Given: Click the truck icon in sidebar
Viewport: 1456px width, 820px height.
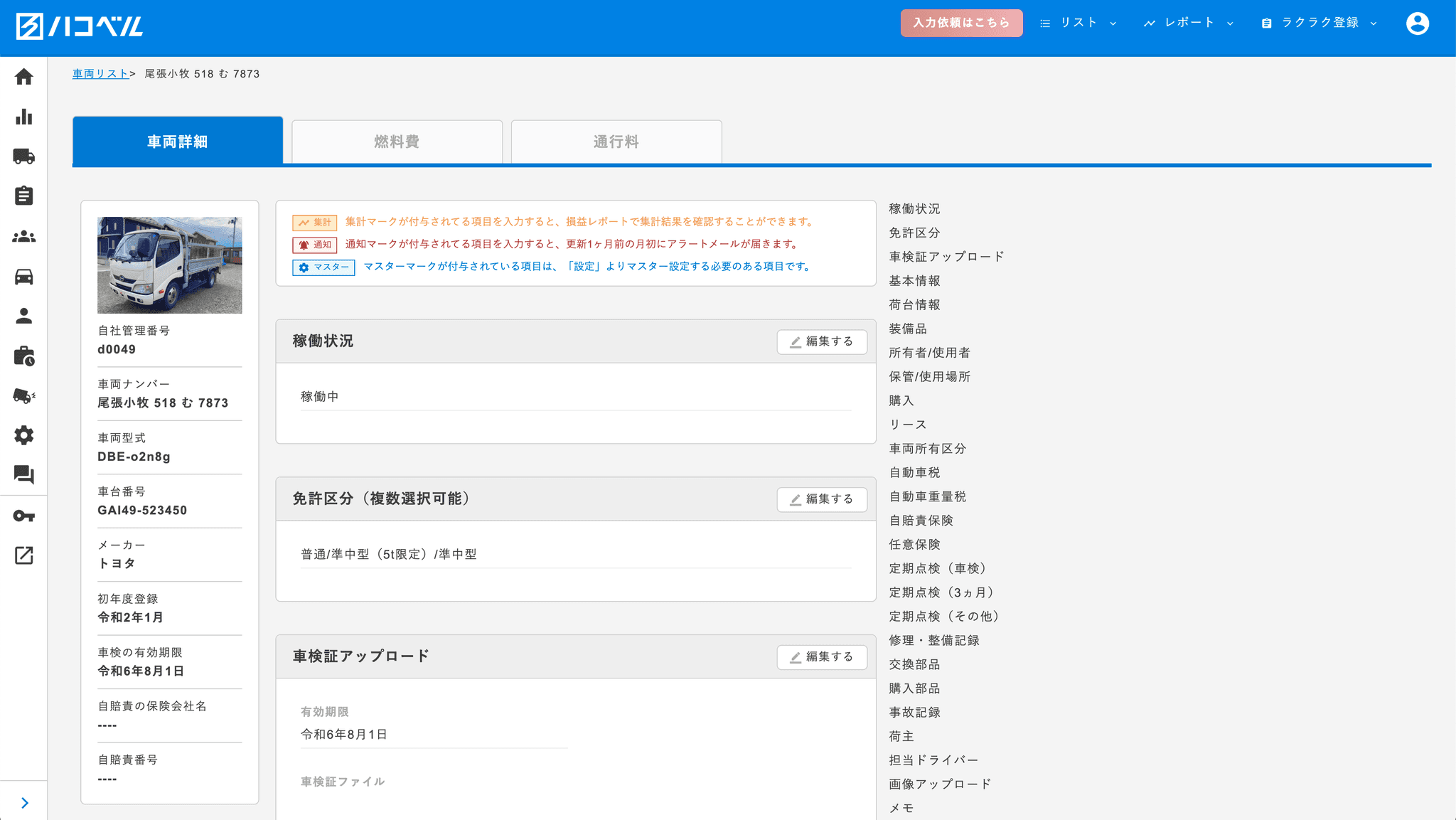Looking at the screenshot, I should 23,156.
